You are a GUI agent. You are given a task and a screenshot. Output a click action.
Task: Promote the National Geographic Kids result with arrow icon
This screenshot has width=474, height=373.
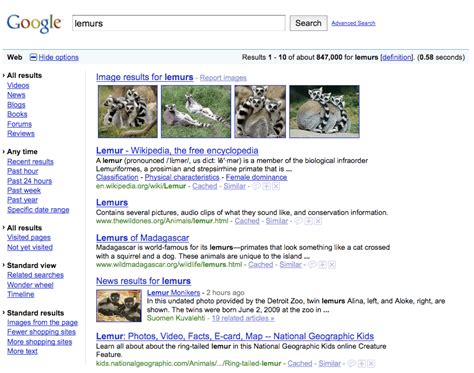362,364
